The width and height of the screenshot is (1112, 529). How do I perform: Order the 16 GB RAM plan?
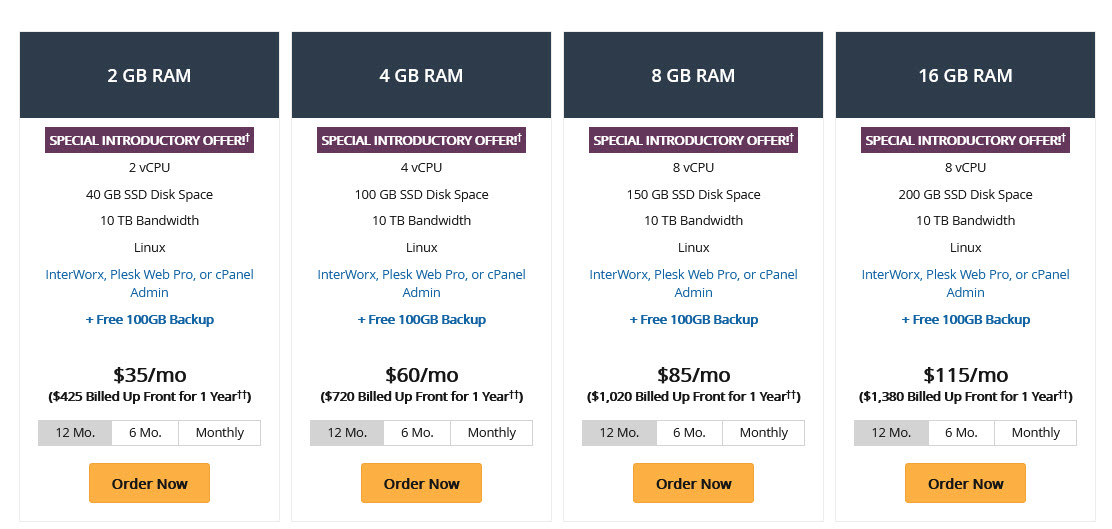point(965,483)
